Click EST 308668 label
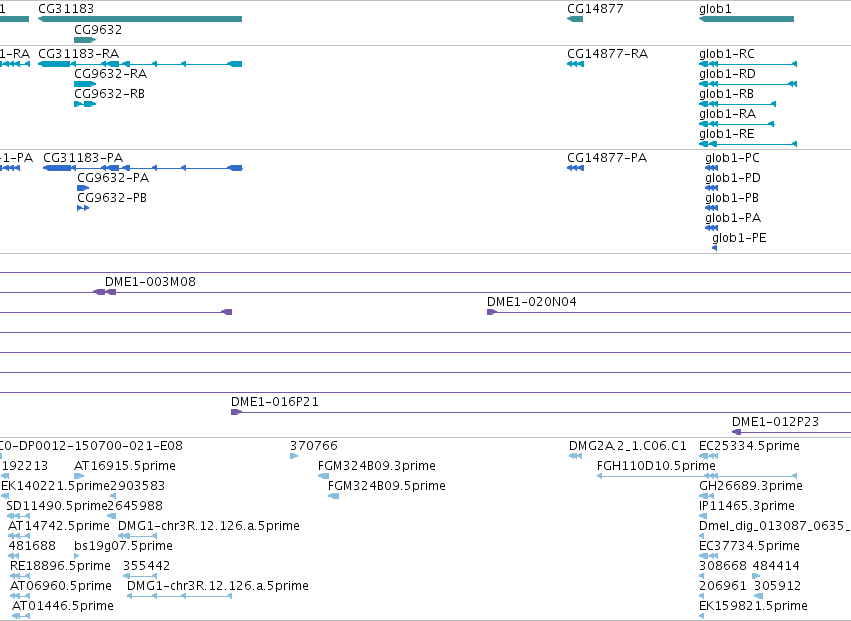 tap(723, 566)
